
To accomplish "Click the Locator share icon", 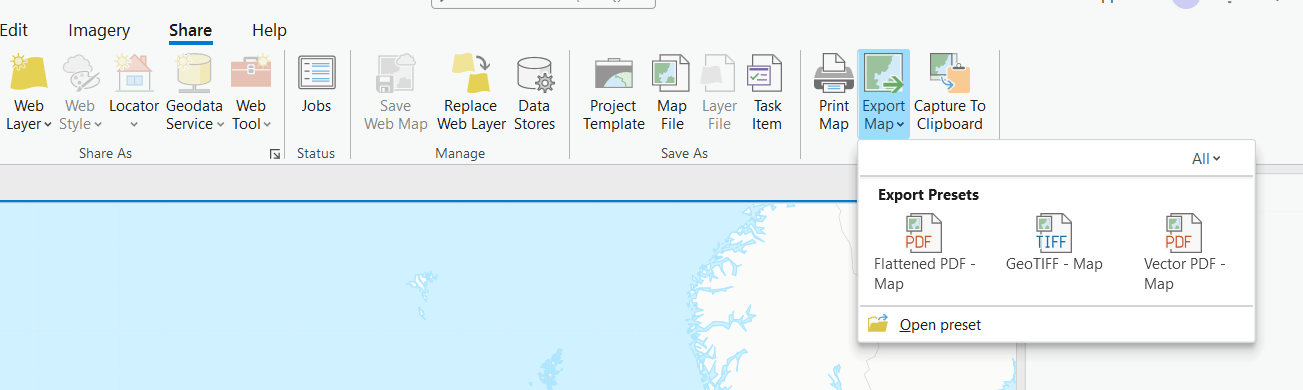I will coord(134,73).
